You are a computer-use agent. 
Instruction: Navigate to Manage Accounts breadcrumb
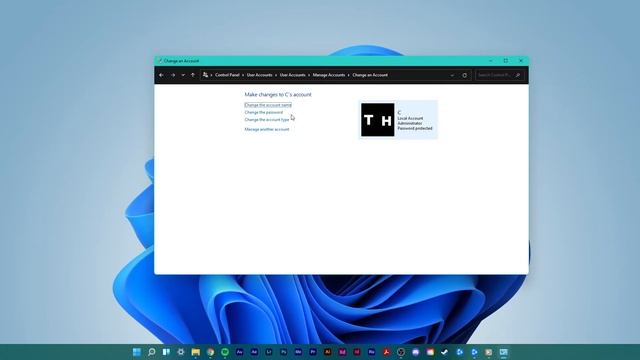[x=329, y=75]
